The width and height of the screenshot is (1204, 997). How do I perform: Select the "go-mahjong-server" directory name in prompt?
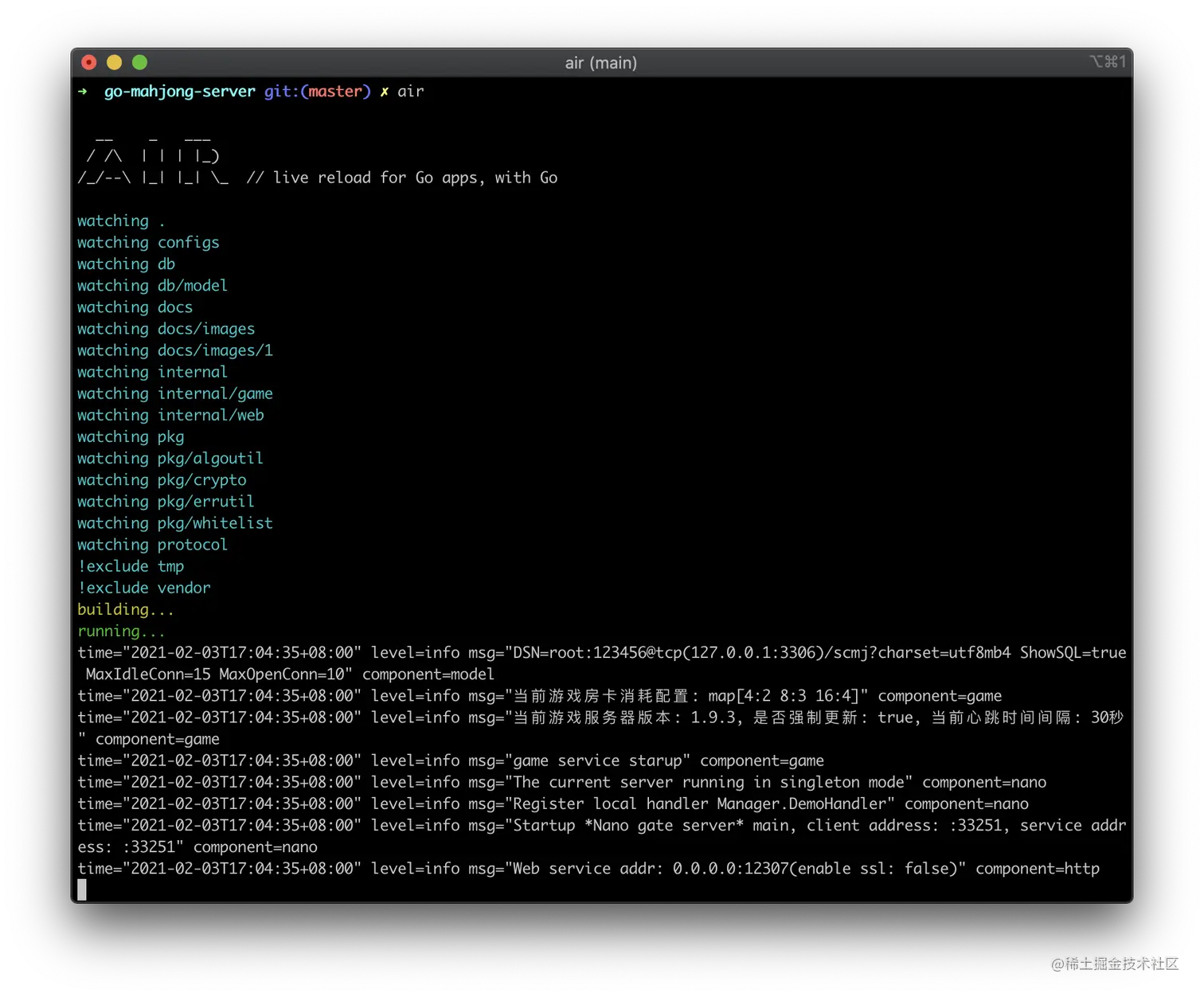180,92
